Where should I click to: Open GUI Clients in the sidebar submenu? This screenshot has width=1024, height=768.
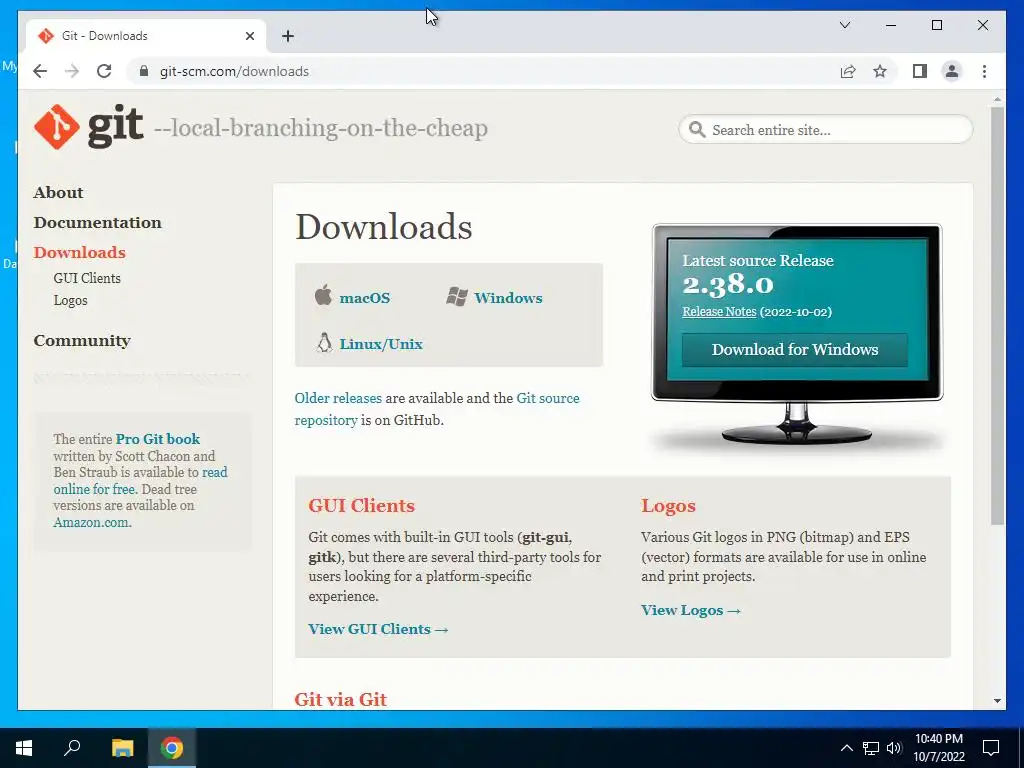(x=87, y=278)
